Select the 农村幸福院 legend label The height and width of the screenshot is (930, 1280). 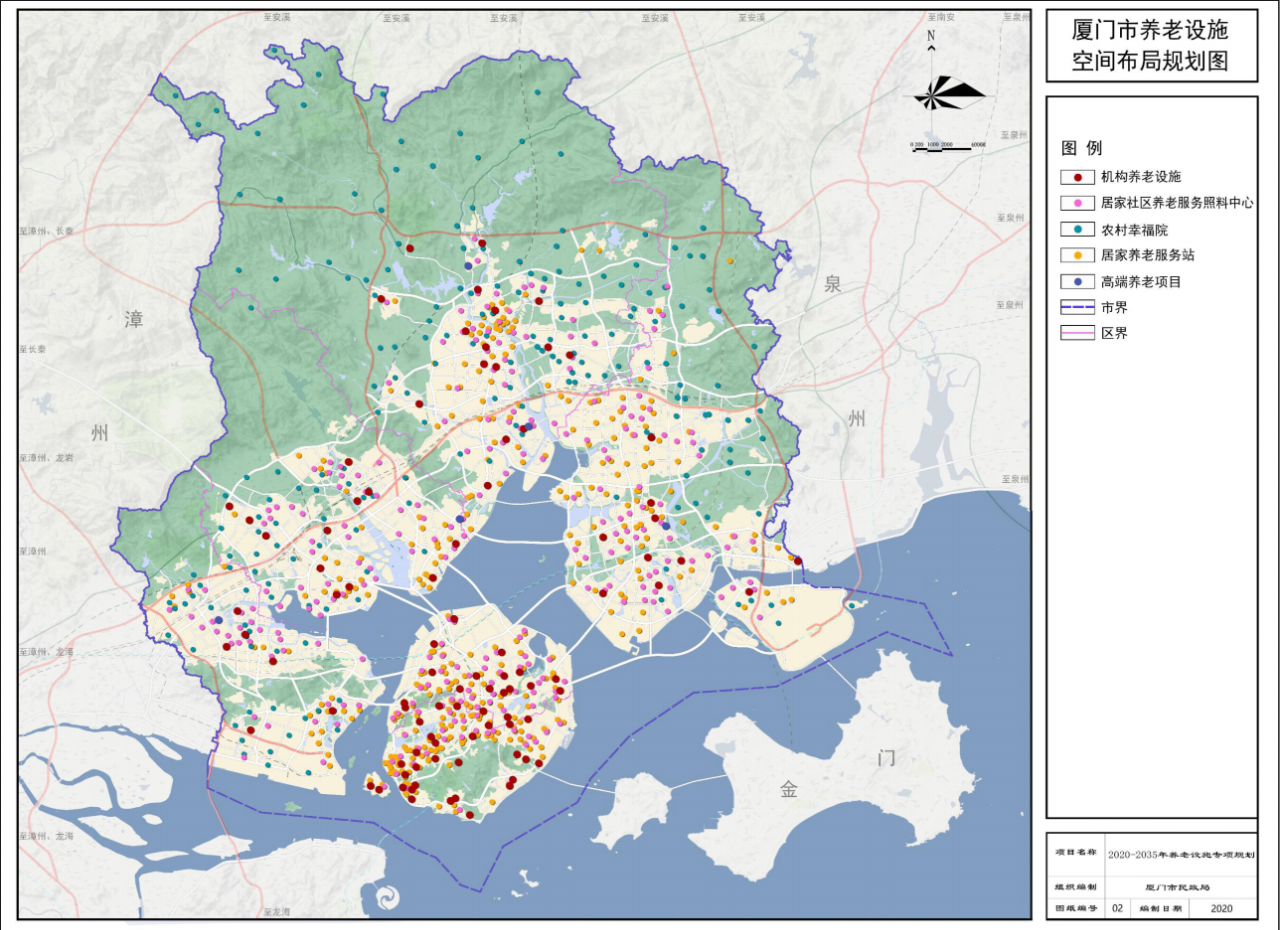click(1135, 229)
